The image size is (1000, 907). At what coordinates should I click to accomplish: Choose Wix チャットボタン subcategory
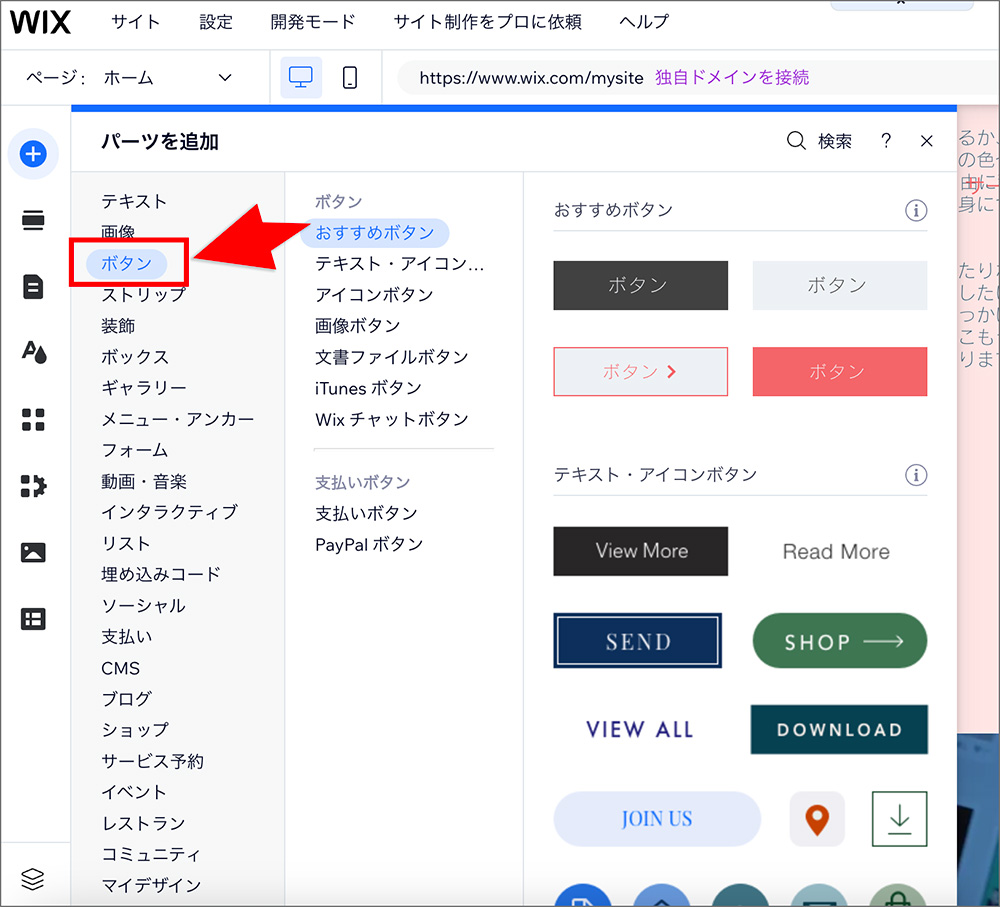point(392,419)
